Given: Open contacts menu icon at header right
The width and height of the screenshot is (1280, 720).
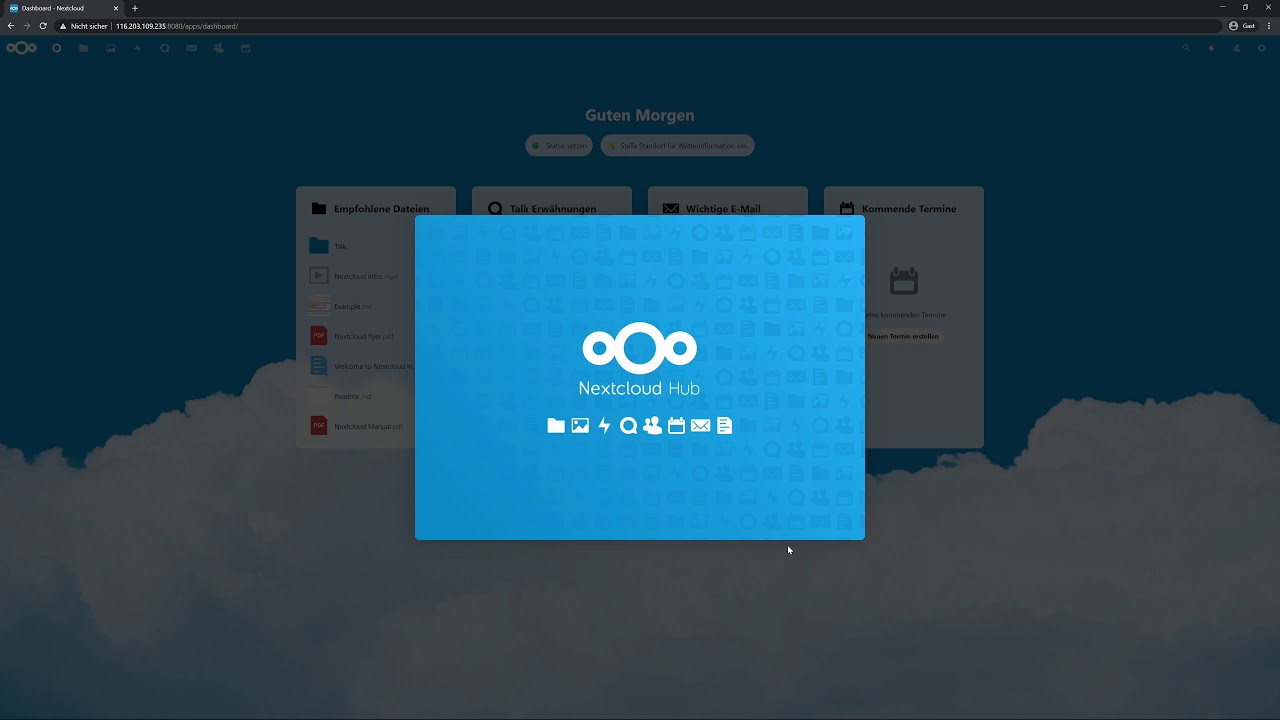Looking at the screenshot, I should (x=1236, y=48).
